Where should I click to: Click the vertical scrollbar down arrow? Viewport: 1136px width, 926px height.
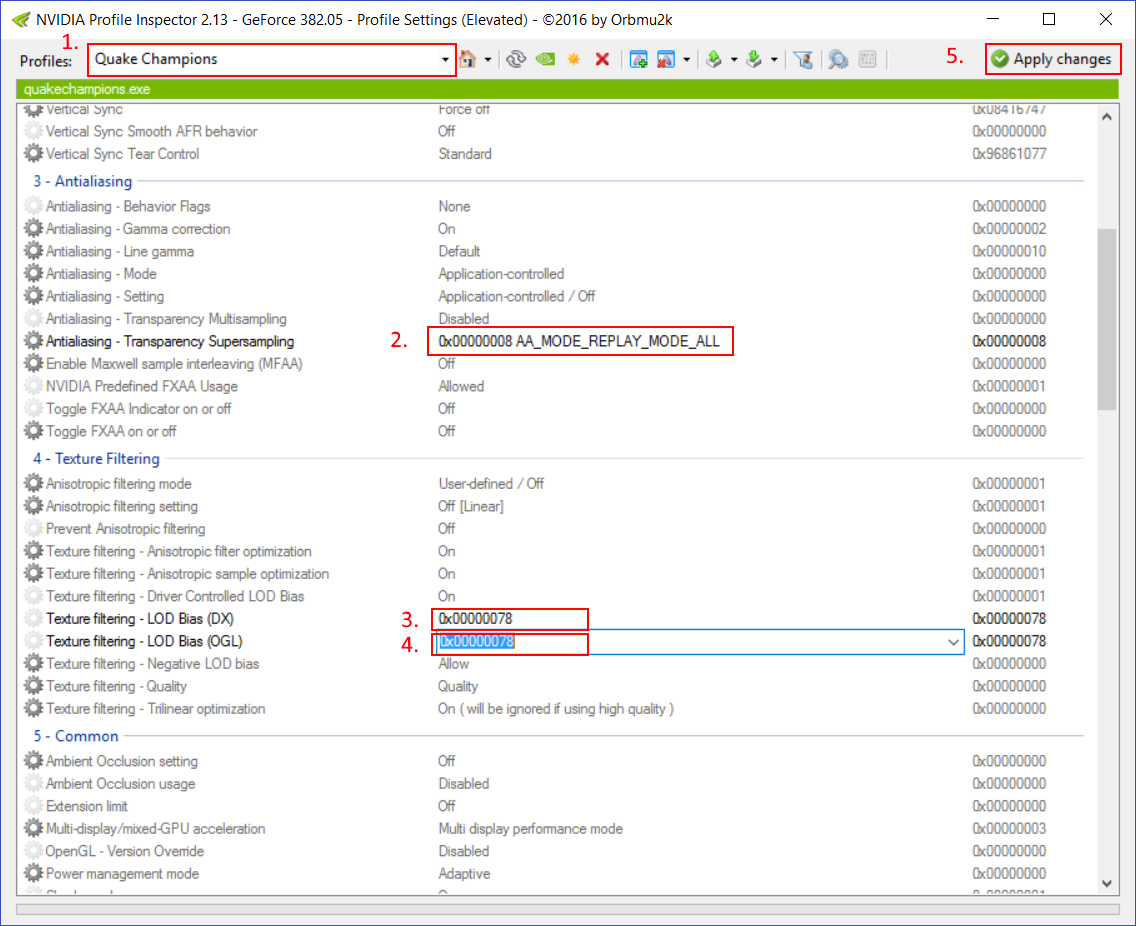tap(1107, 883)
